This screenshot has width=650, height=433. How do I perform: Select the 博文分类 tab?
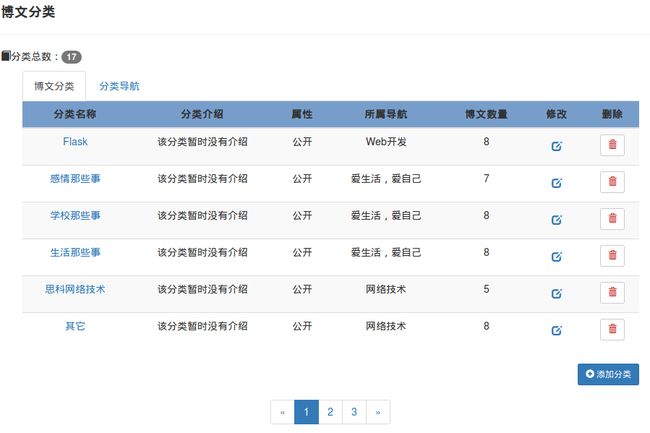coord(54,87)
